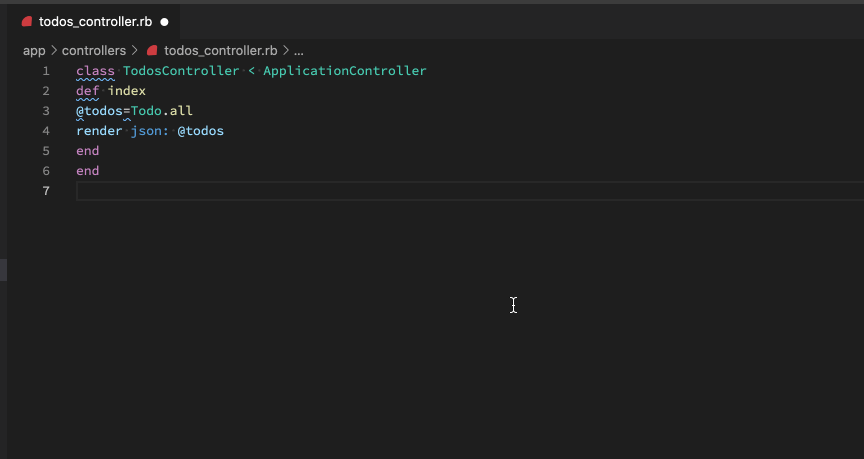Click line number 5 in the gutter
The height and width of the screenshot is (459, 864).
pyautogui.click(x=46, y=151)
